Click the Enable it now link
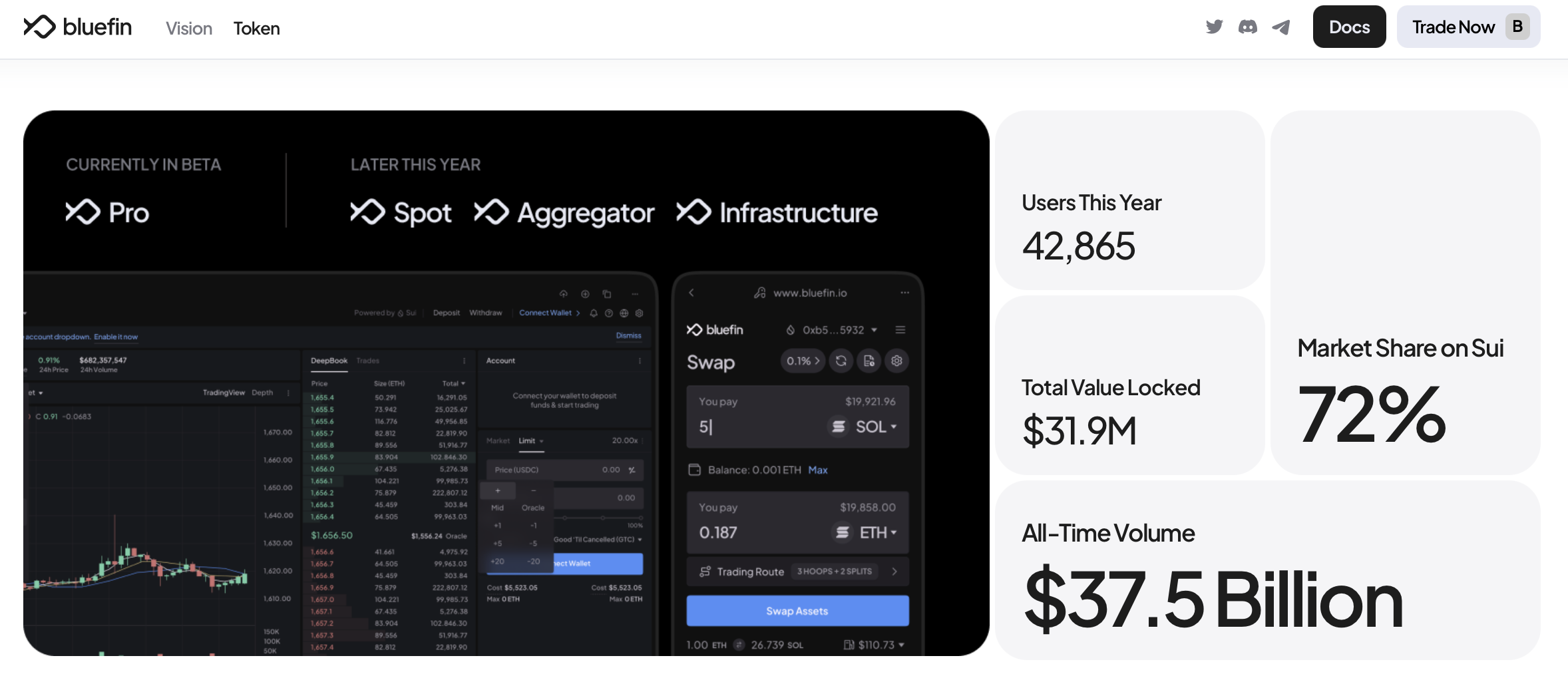Image resolution: width=1568 pixels, height=684 pixels. pos(116,337)
